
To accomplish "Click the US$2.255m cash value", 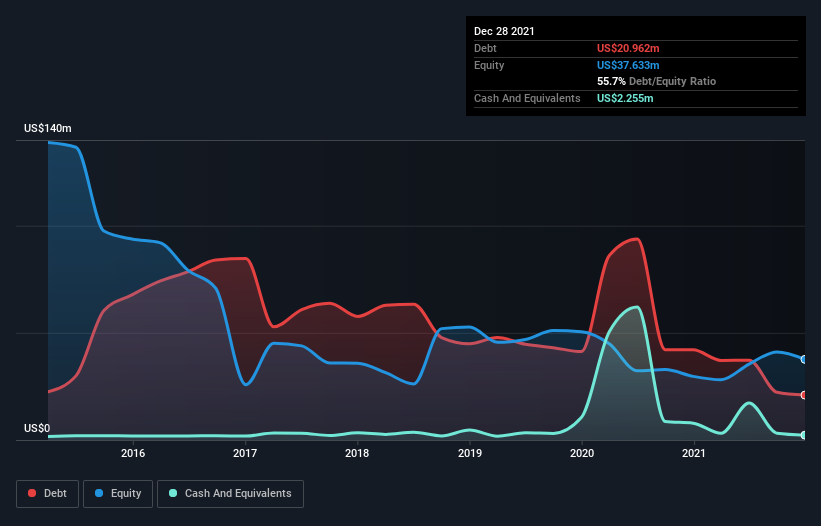I will coord(625,98).
